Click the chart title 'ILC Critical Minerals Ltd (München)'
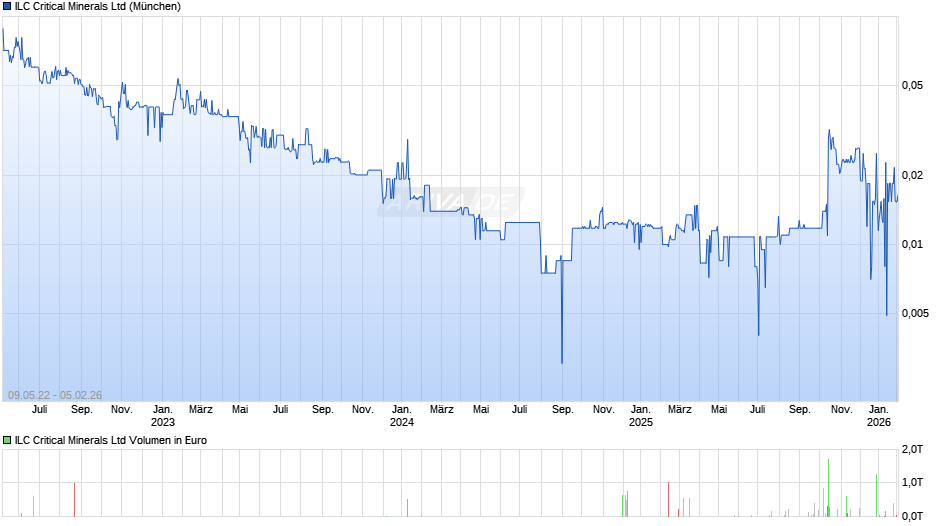 click(98, 7)
